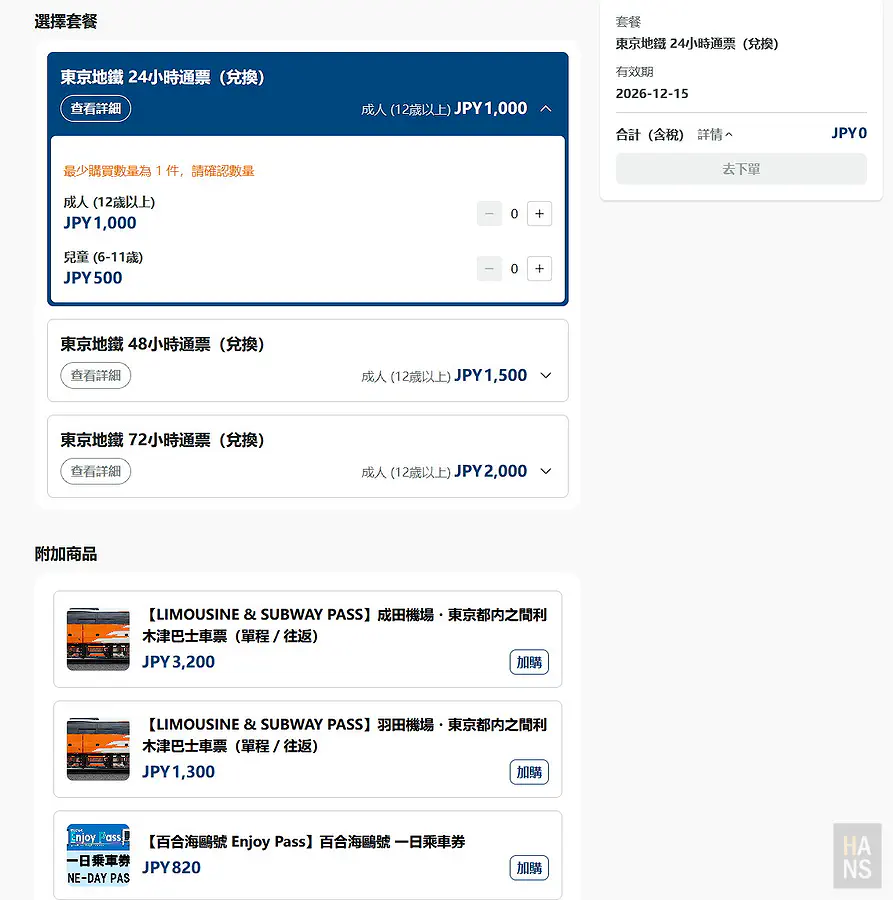This screenshot has height=900, width=893.
Task: Open 查看詳細 for 24小時通票
Action: [95, 108]
